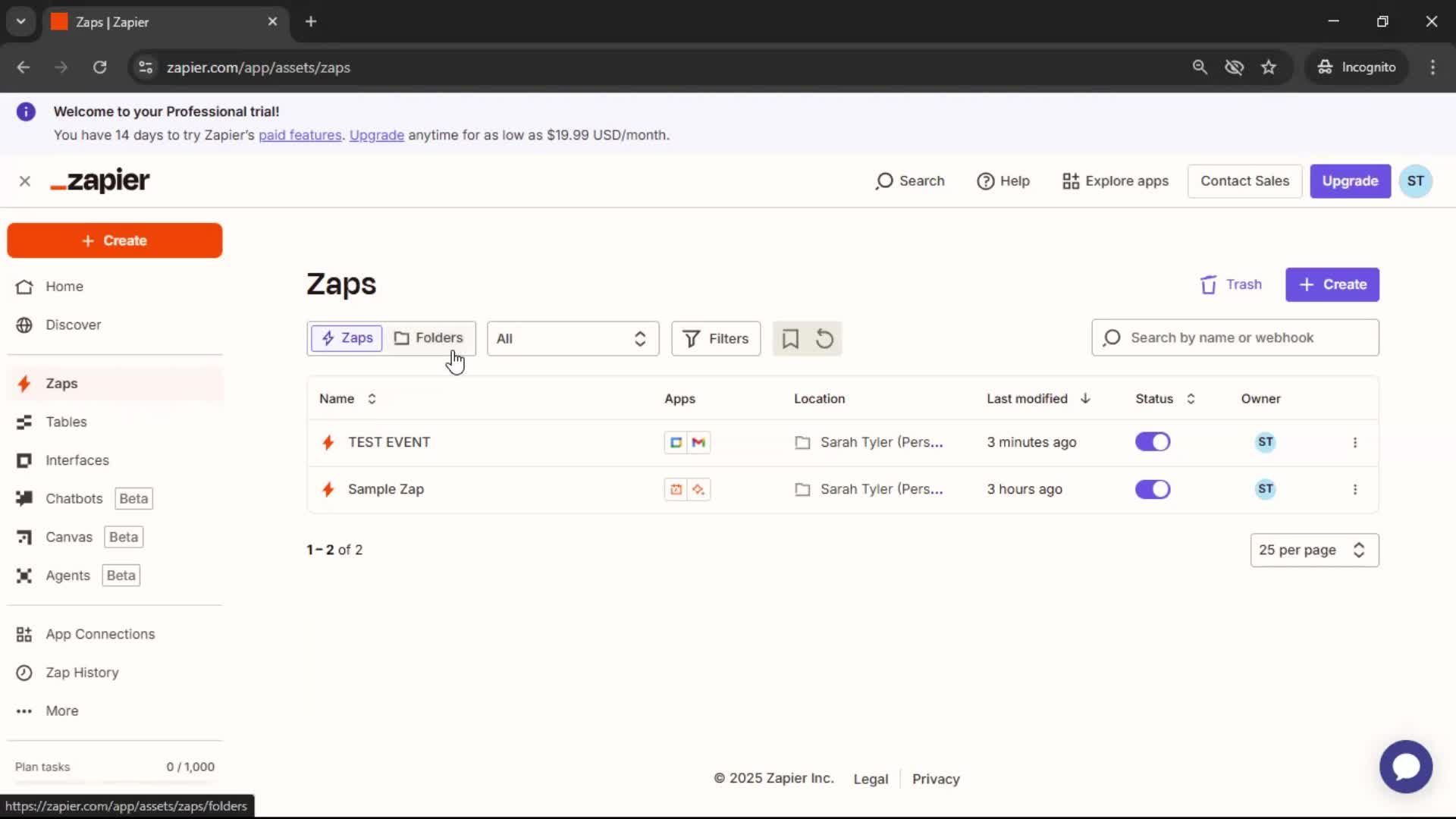Click the purple Create button near Trash
1456x819 pixels.
[1332, 284]
